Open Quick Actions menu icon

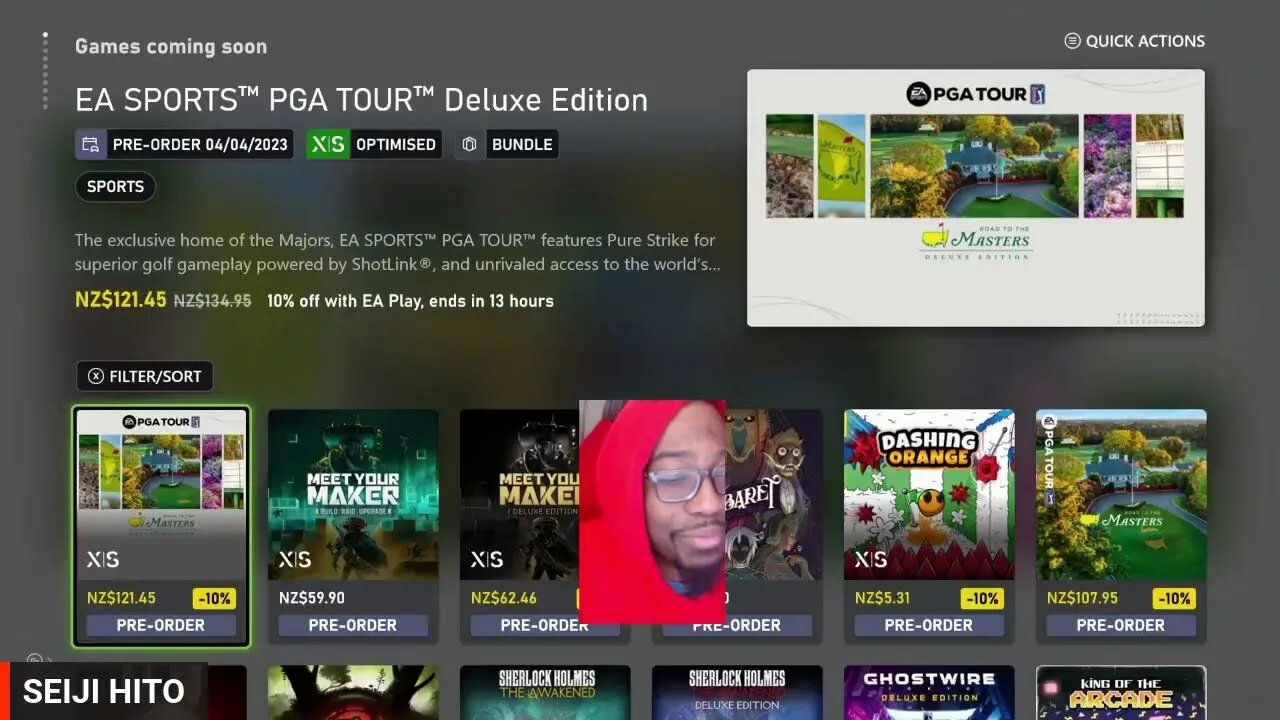click(x=1072, y=41)
